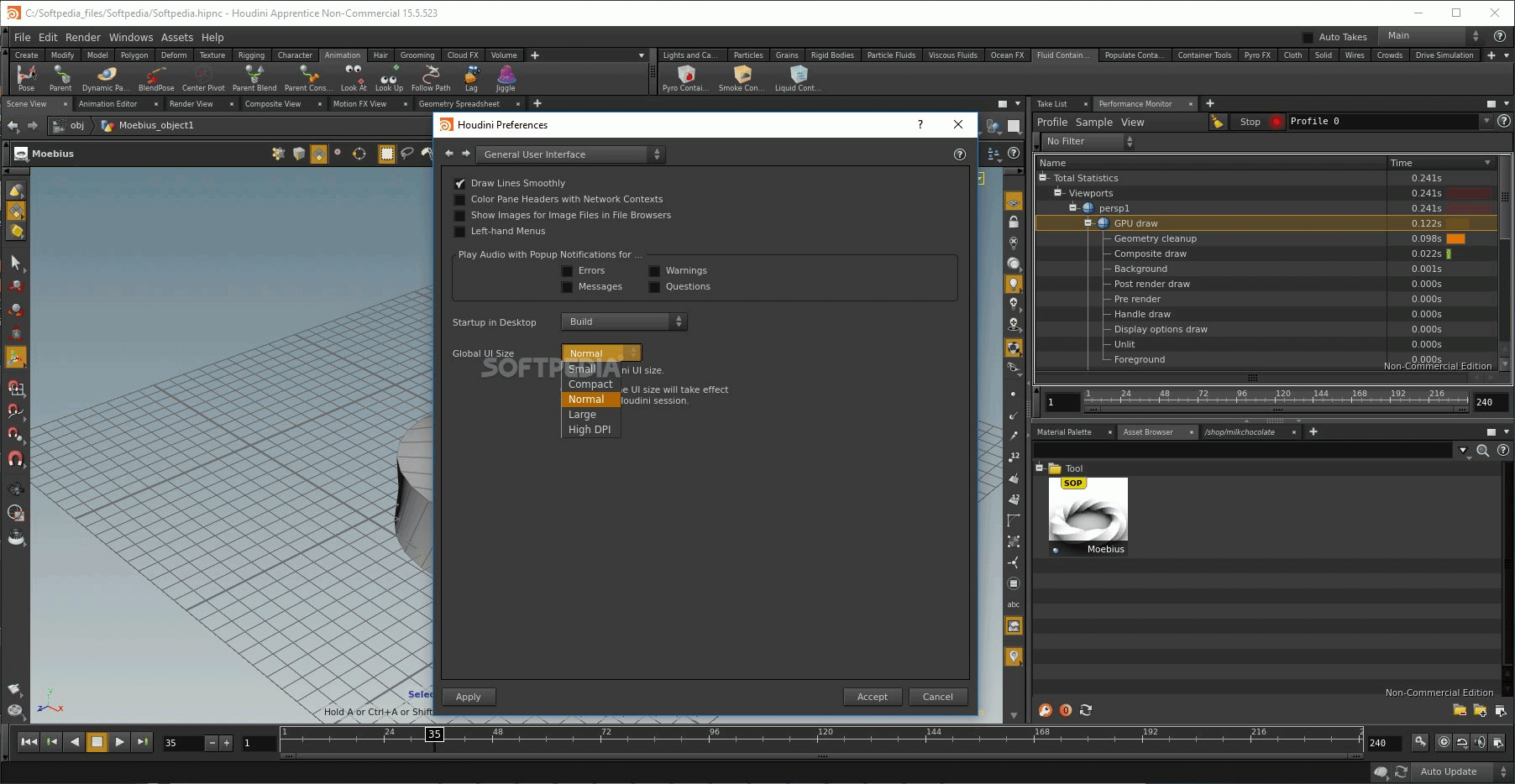
Task: Open the Render menu
Action: click(x=82, y=37)
